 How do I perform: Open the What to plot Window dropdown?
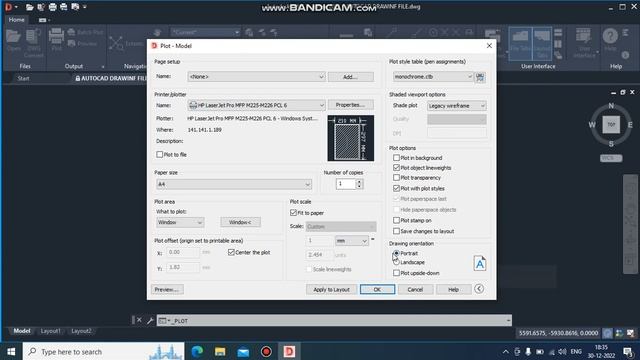click(180, 222)
